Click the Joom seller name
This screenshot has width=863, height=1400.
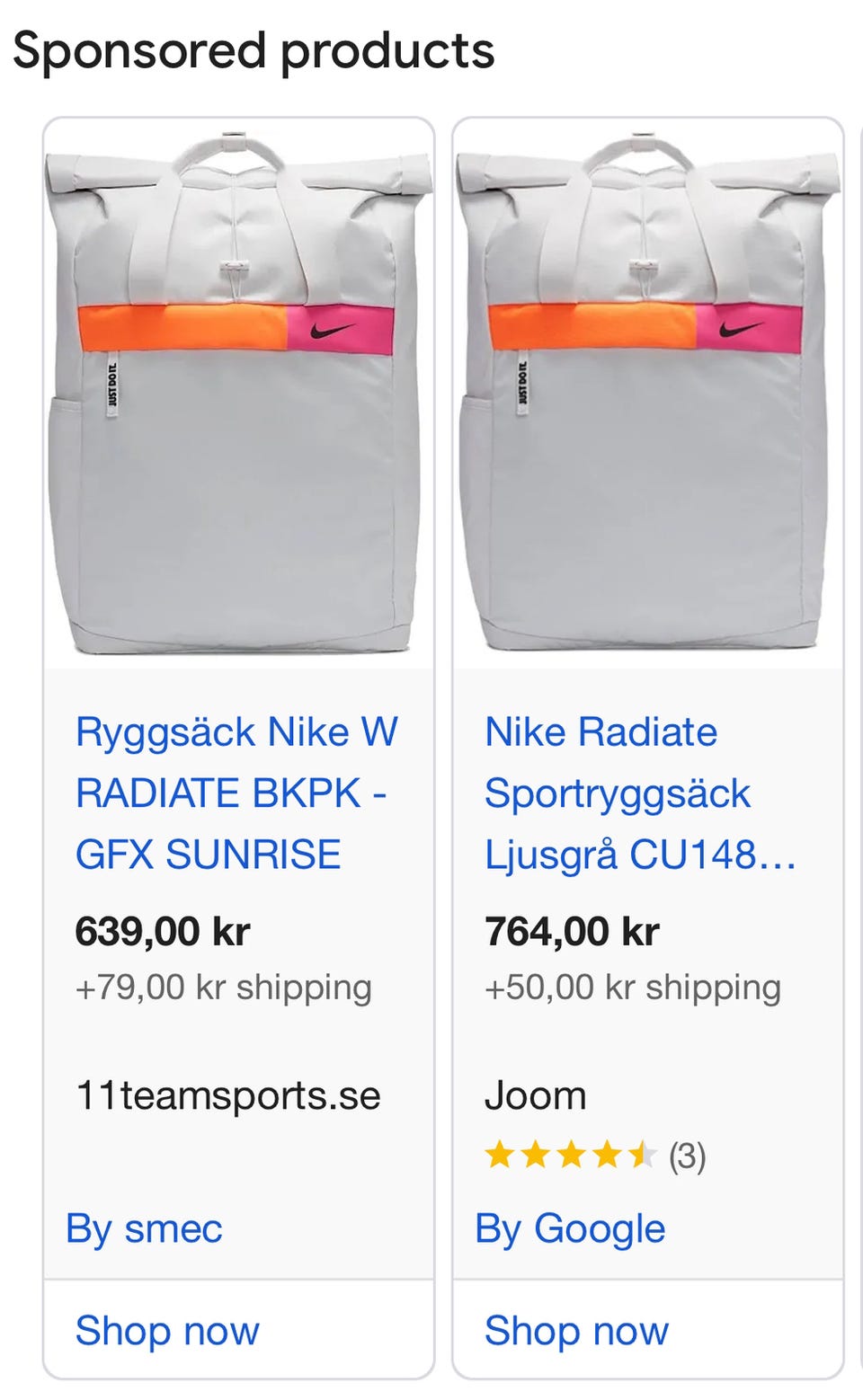(x=536, y=1095)
